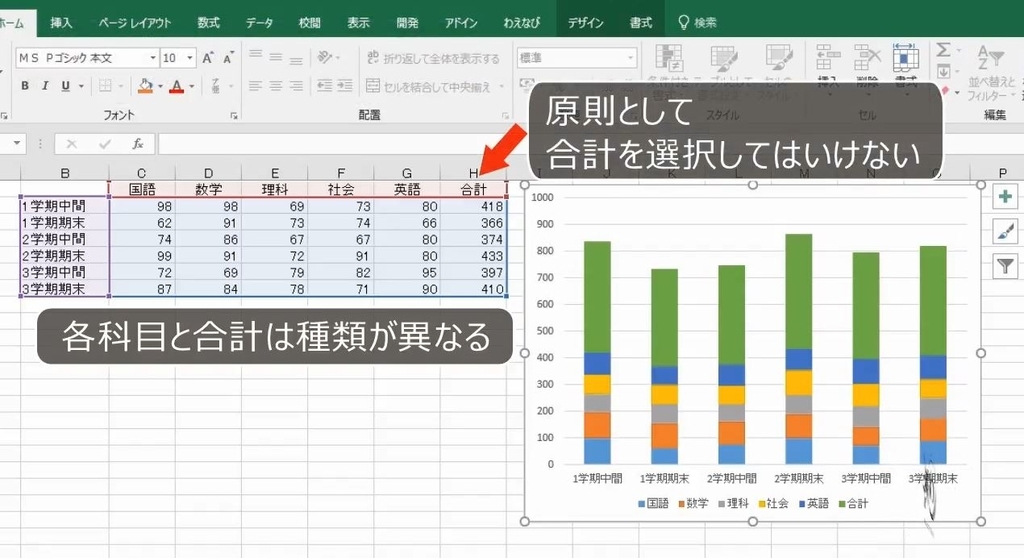Click the 合計 legend entry in chart
The image size is (1024, 558).
[854, 504]
